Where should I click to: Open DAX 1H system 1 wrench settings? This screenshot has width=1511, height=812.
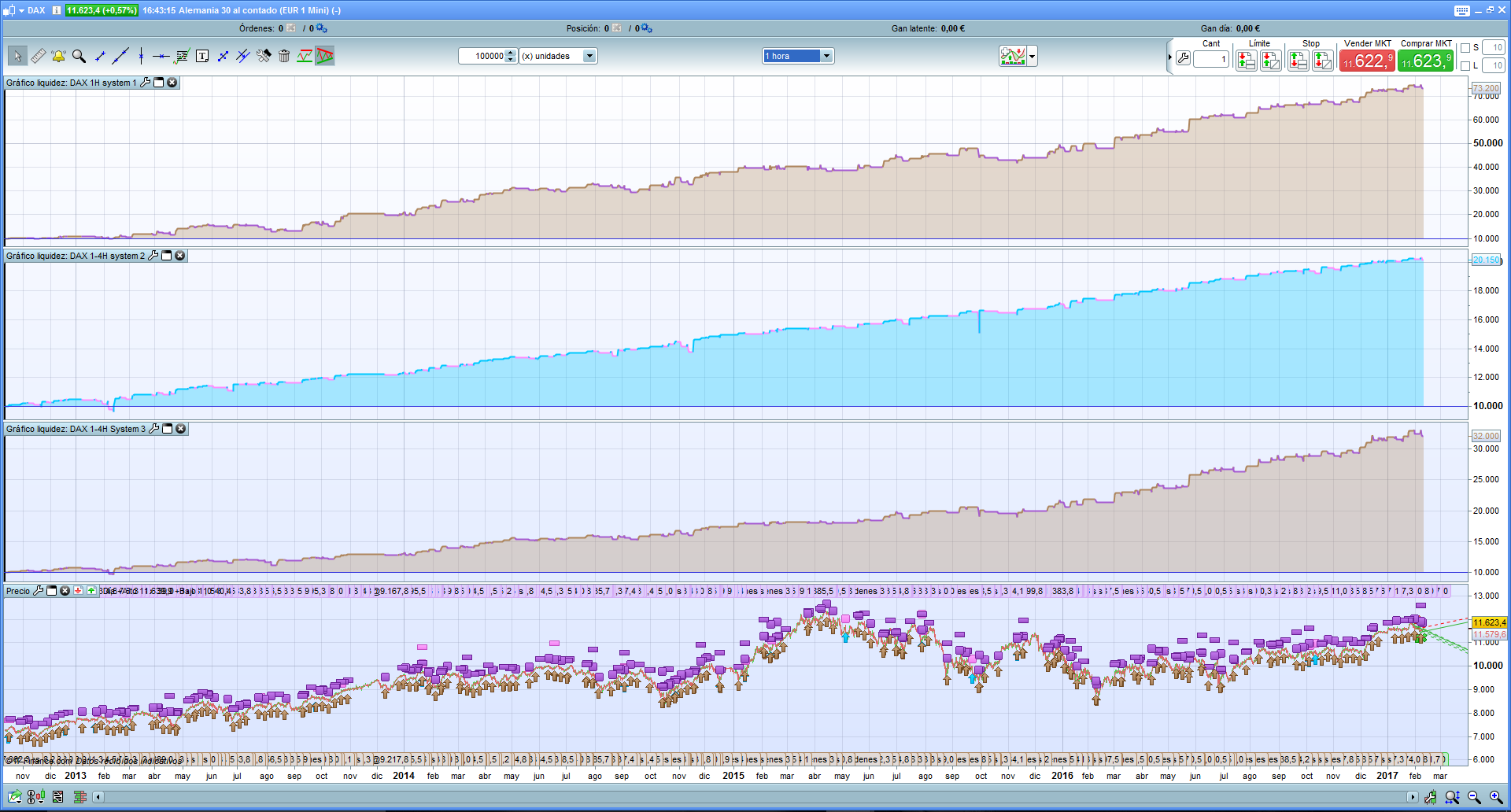146,83
